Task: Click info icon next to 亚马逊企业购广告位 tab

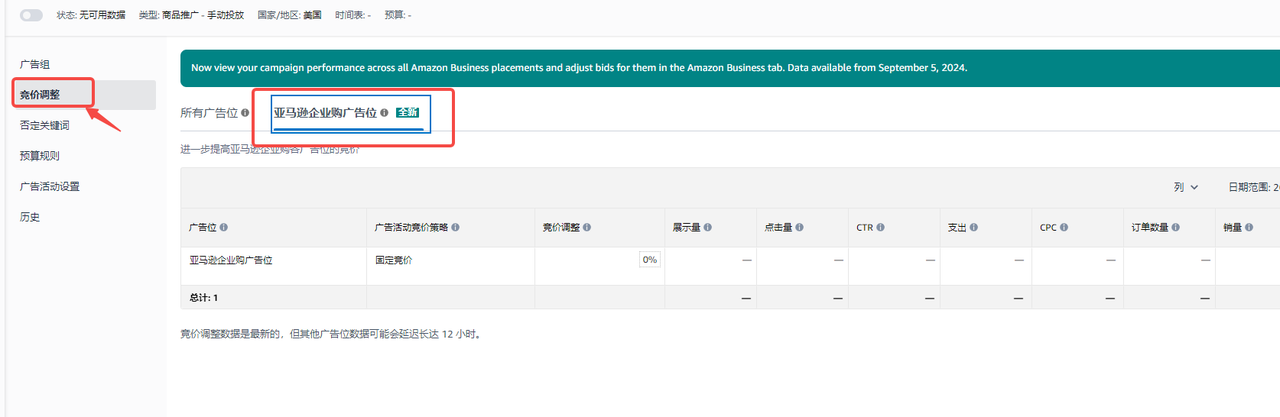Action: tap(384, 113)
